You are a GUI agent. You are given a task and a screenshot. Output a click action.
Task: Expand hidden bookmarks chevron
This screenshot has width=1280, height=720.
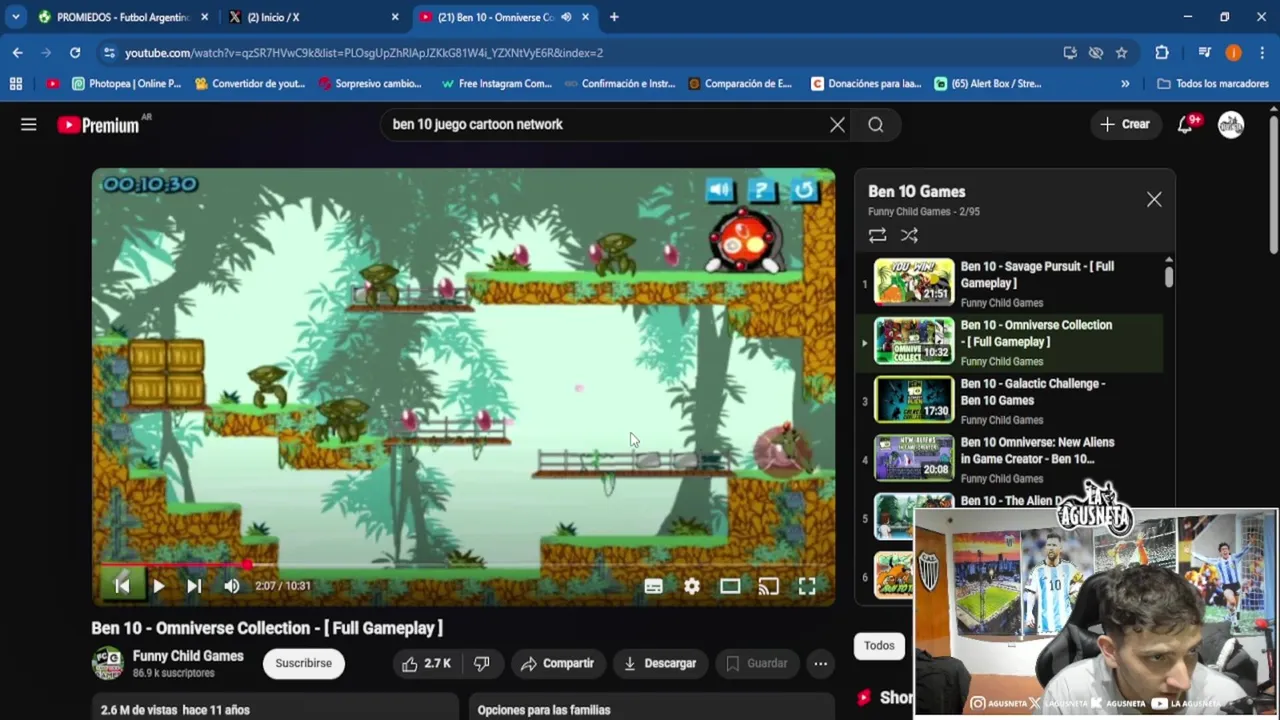[x=1125, y=84]
